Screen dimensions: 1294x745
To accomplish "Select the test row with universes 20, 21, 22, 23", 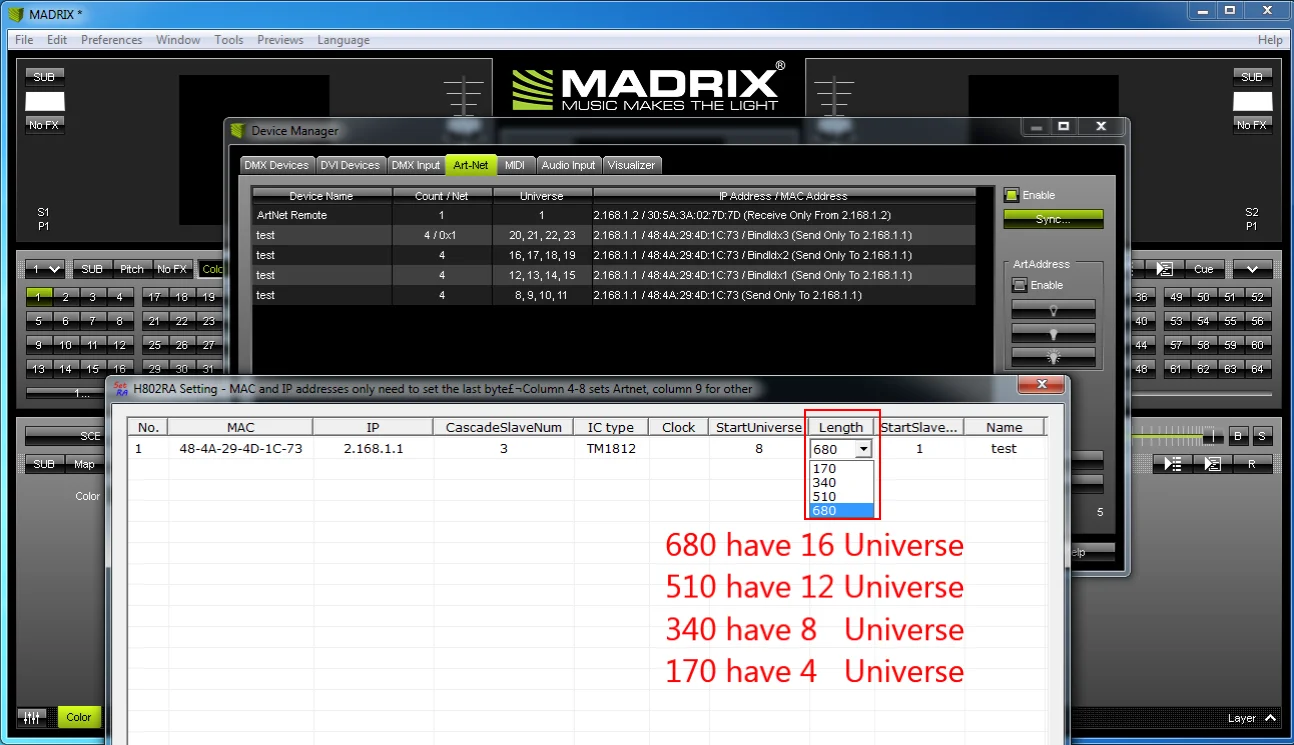I will (x=613, y=235).
